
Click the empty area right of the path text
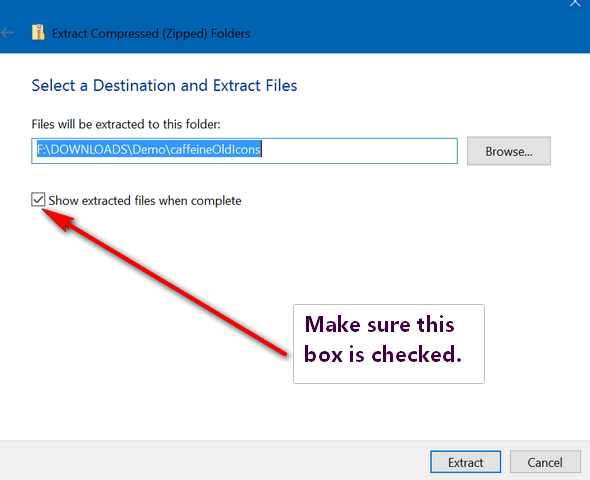[x=359, y=151]
